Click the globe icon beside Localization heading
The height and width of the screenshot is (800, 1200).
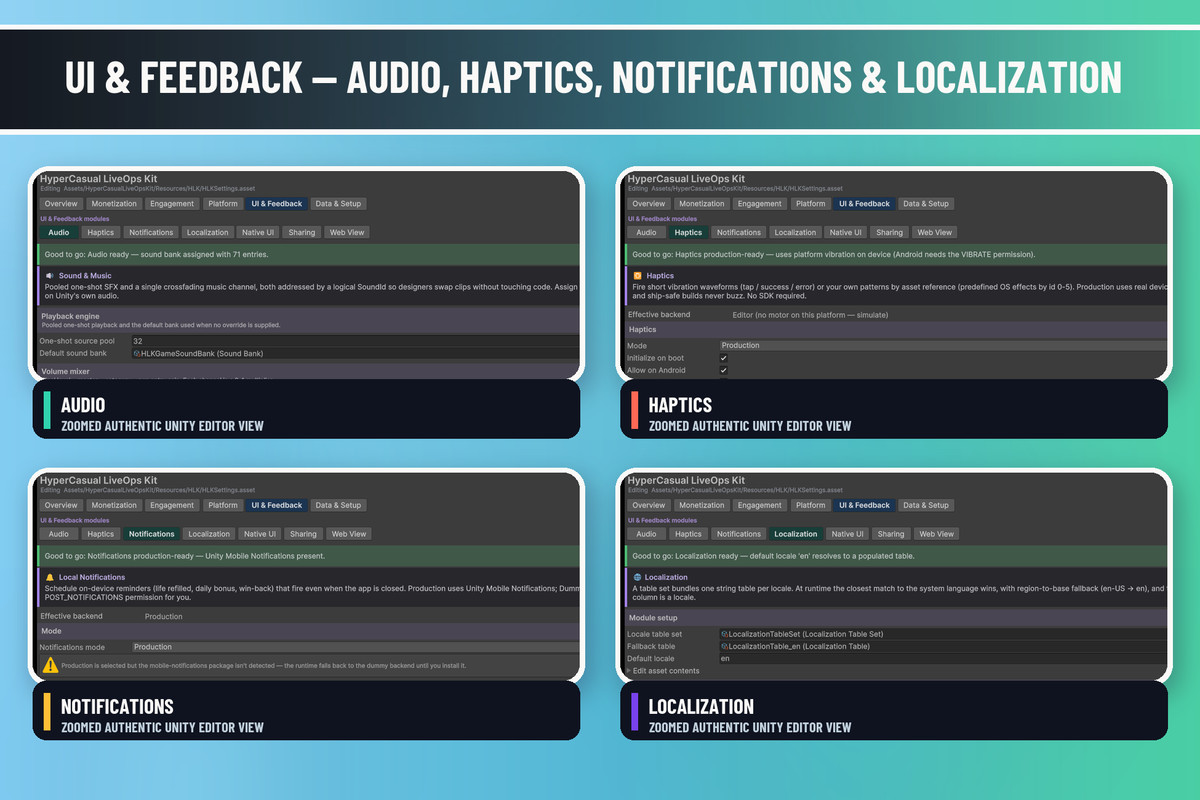tap(637, 577)
